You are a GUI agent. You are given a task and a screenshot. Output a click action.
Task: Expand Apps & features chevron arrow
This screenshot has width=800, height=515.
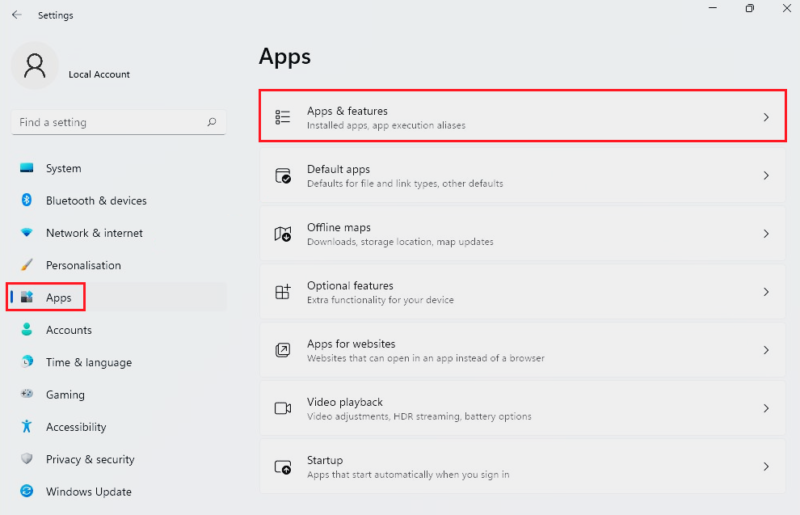pos(766,117)
